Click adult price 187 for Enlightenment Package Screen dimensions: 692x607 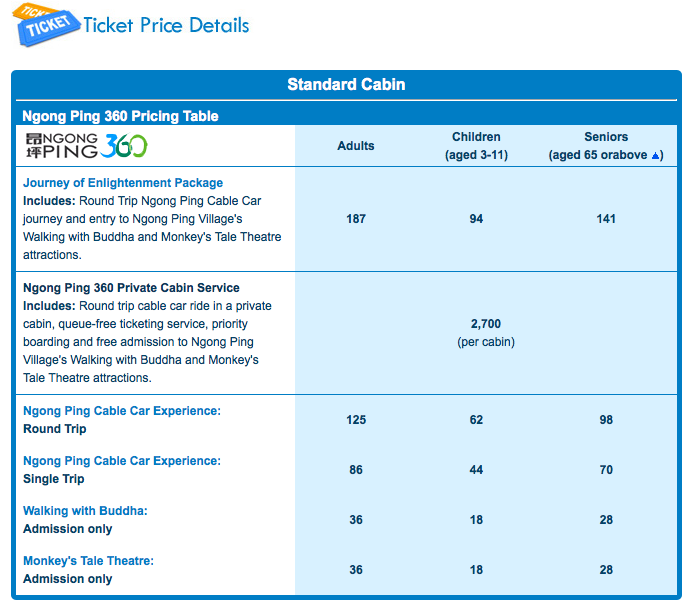pyautogui.click(x=356, y=219)
